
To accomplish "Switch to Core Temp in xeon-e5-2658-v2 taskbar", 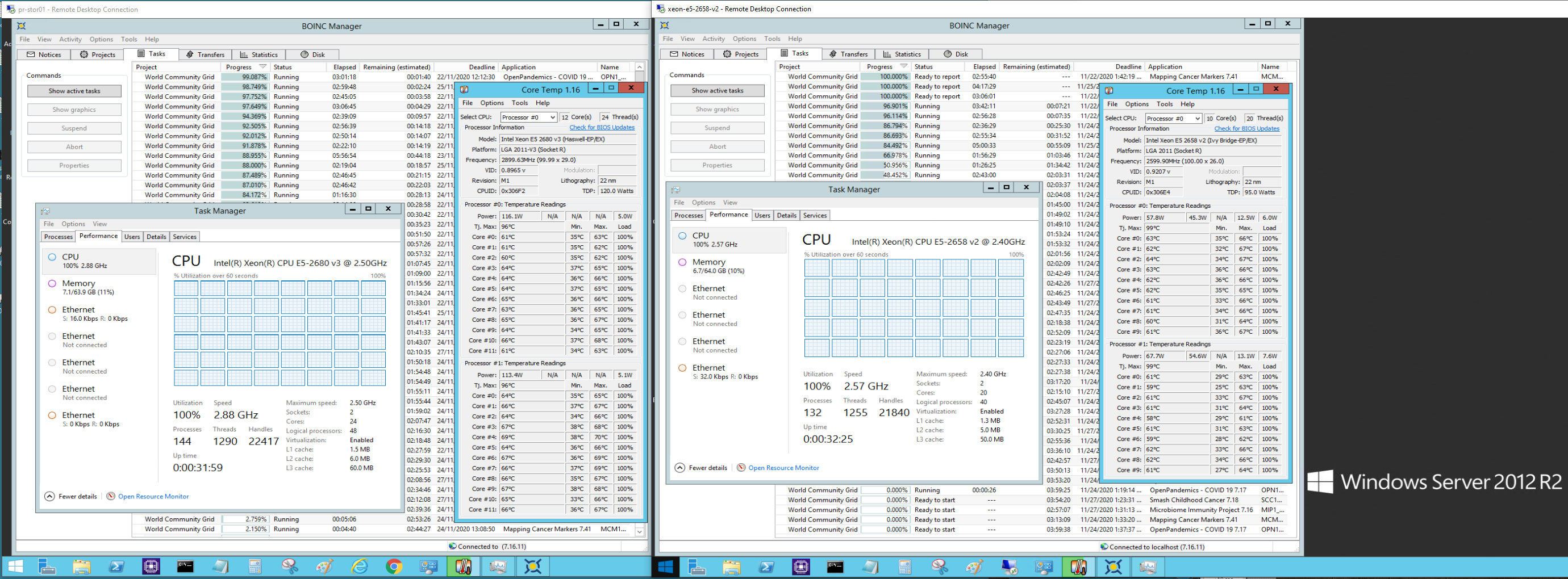I will [x=1079, y=567].
